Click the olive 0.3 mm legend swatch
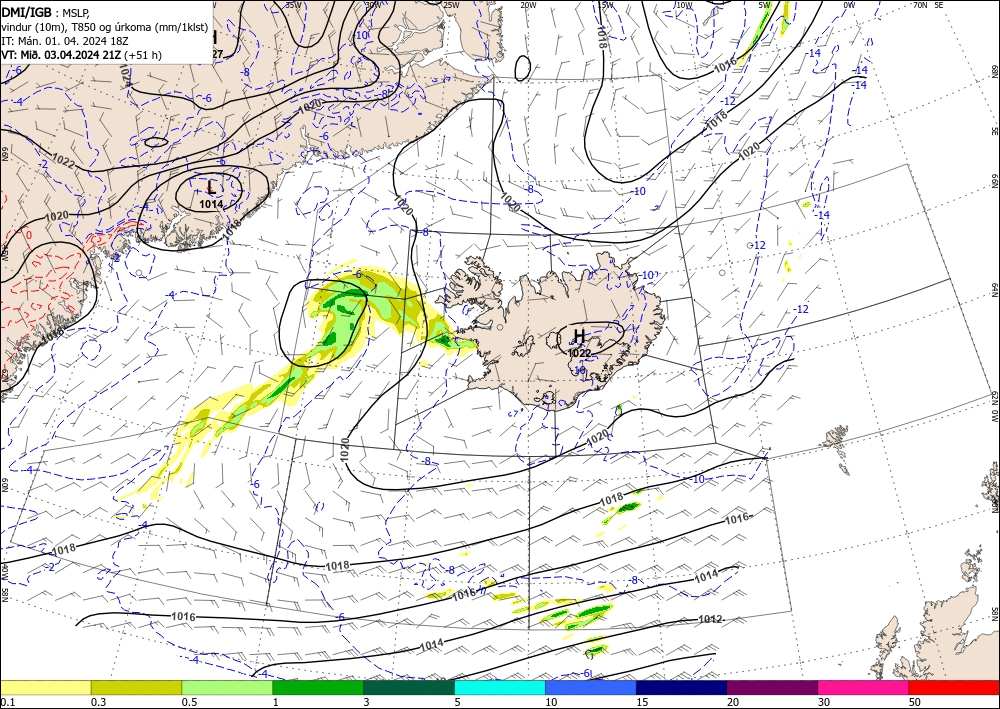Image resolution: width=1000 pixels, height=709 pixels. coord(136,687)
